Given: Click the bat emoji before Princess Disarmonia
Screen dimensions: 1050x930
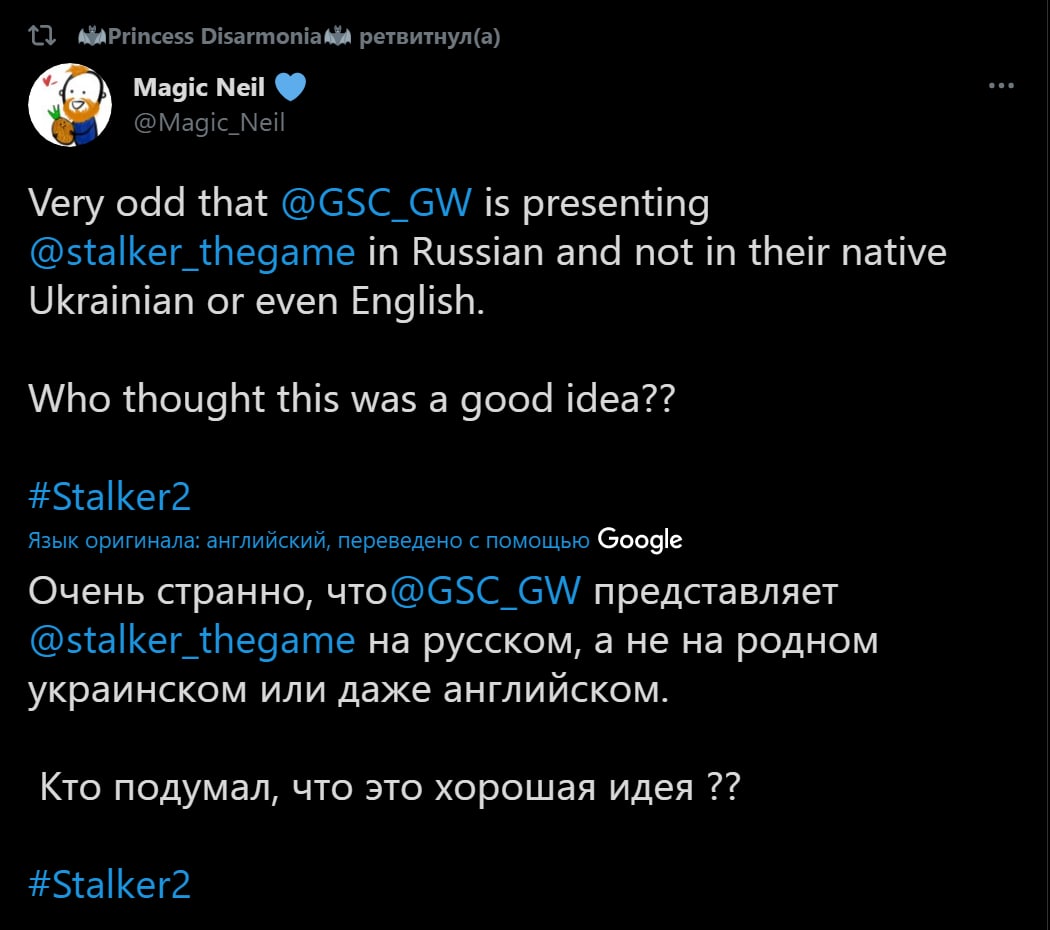Looking at the screenshot, I should tap(90, 39).
